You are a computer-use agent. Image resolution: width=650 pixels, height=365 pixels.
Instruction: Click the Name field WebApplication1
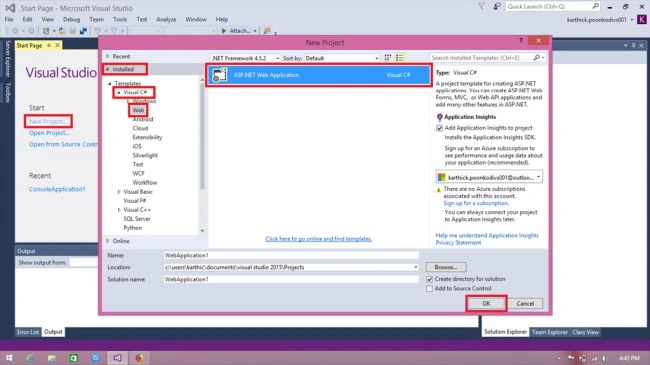291,256
